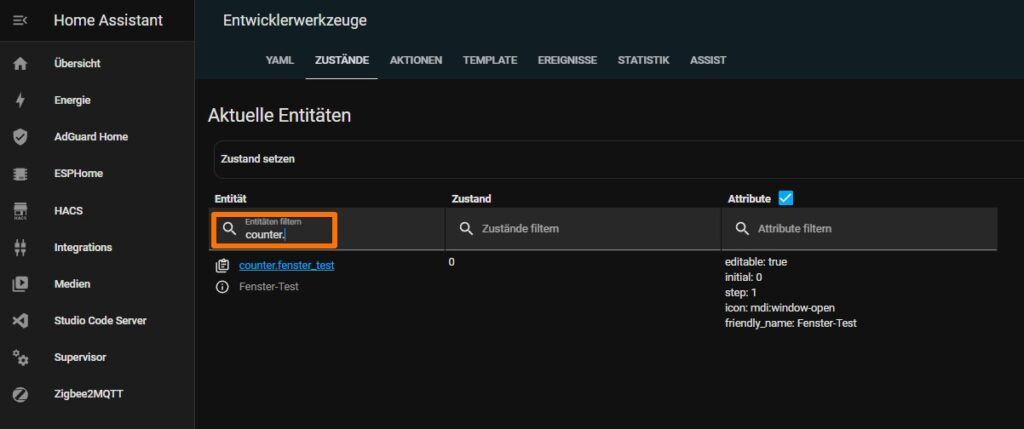Switch to the YAML tab
This screenshot has height=429, width=1024.
tap(279, 60)
